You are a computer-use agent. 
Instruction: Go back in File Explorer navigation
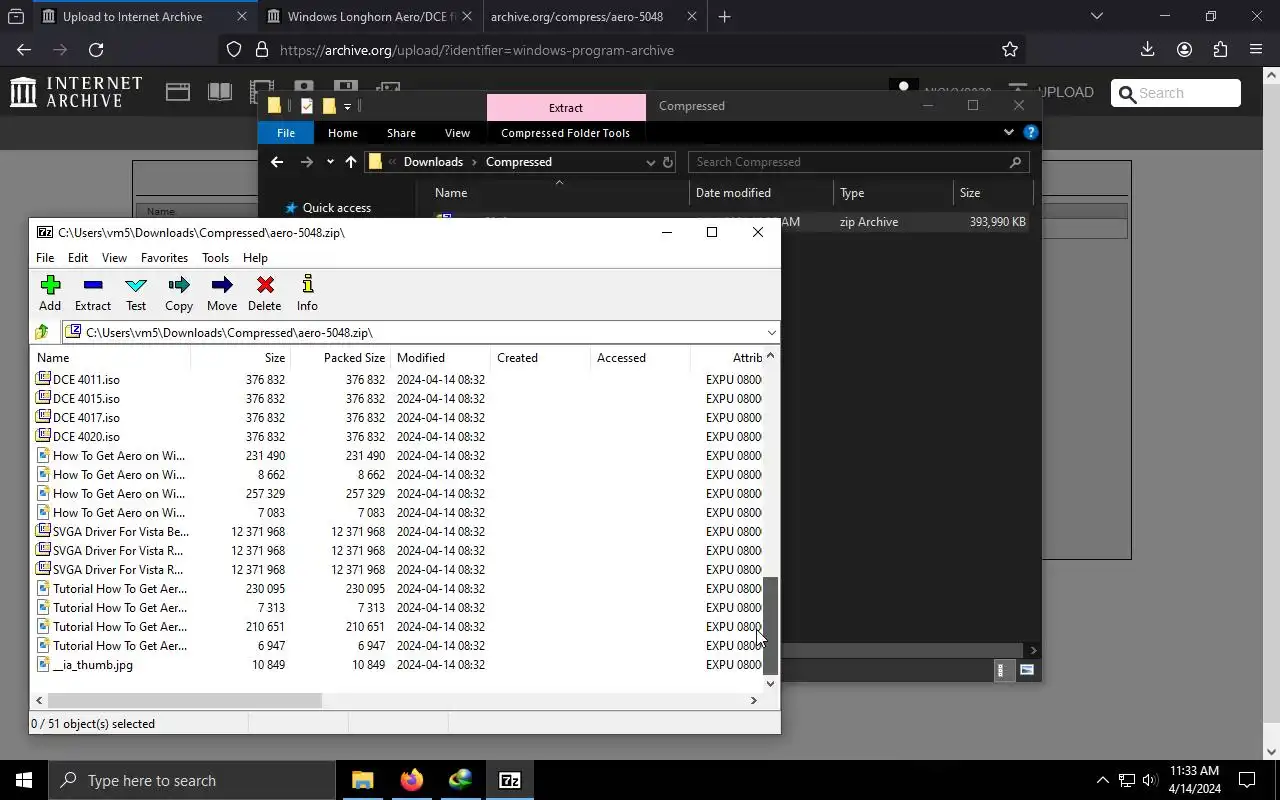click(x=277, y=162)
